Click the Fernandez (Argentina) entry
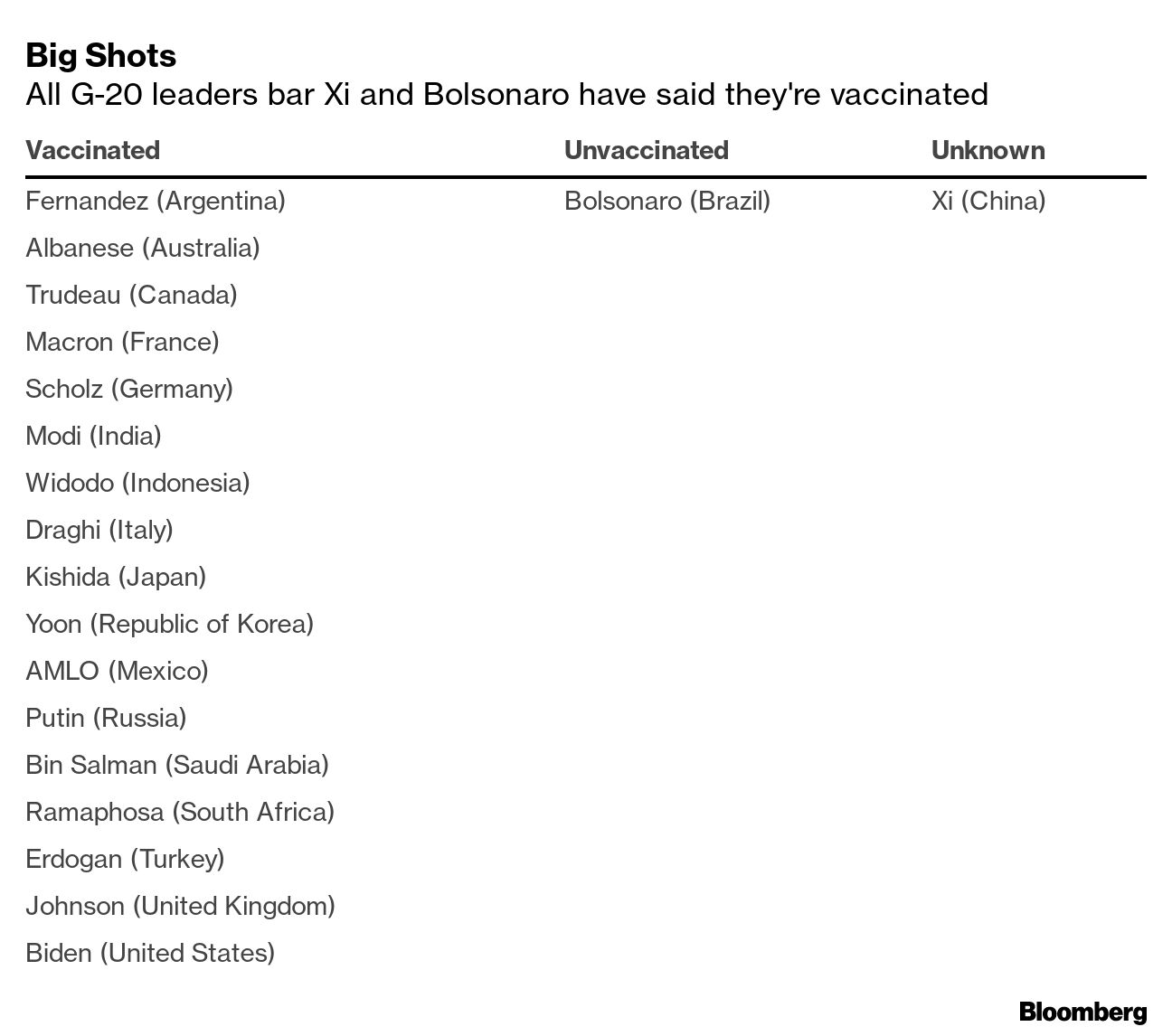The image size is (1172, 1036). [x=155, y=201]
